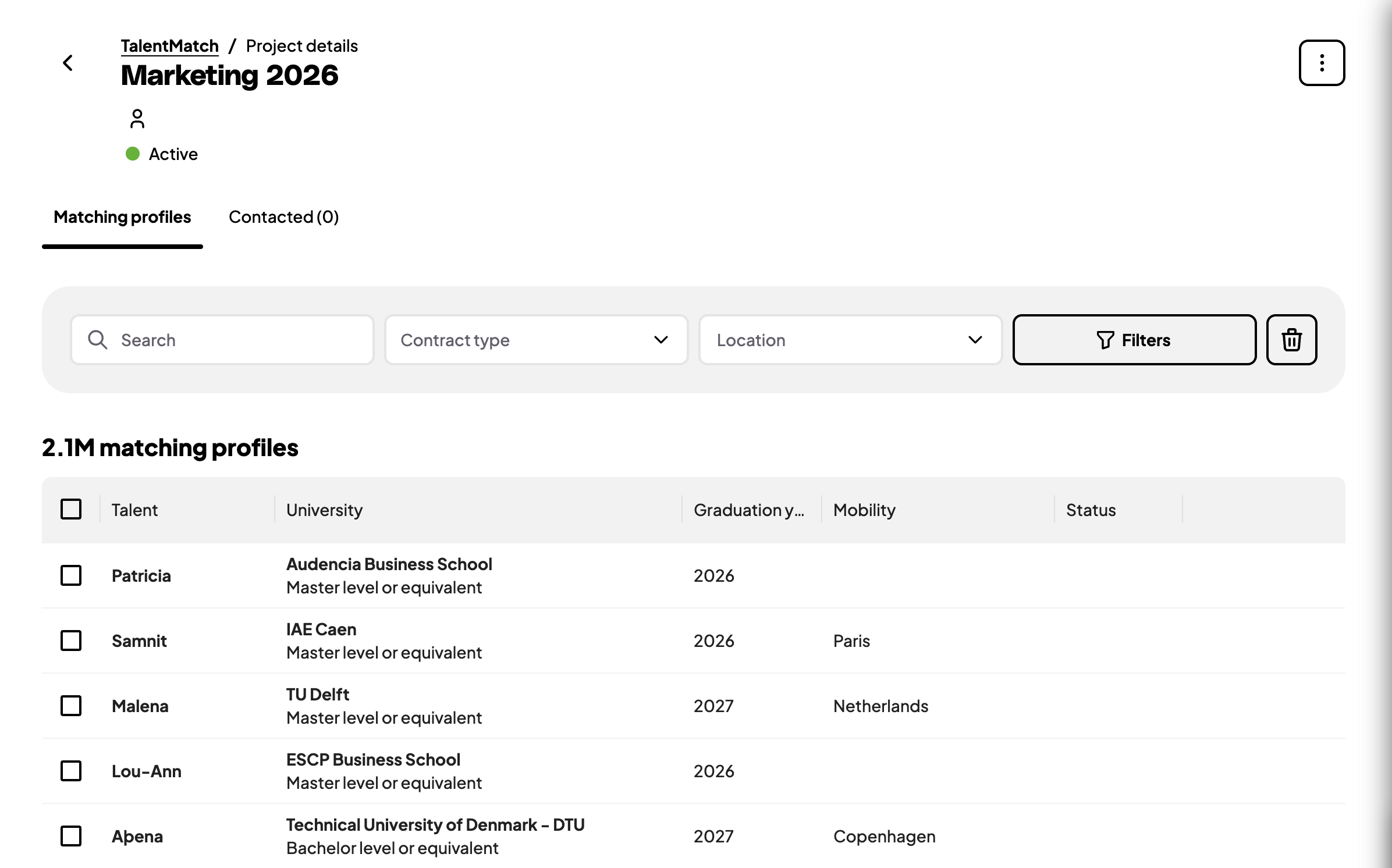Click the magnifying glass search icon
The width and height of the screenshot is (1392, 868).
98,340
